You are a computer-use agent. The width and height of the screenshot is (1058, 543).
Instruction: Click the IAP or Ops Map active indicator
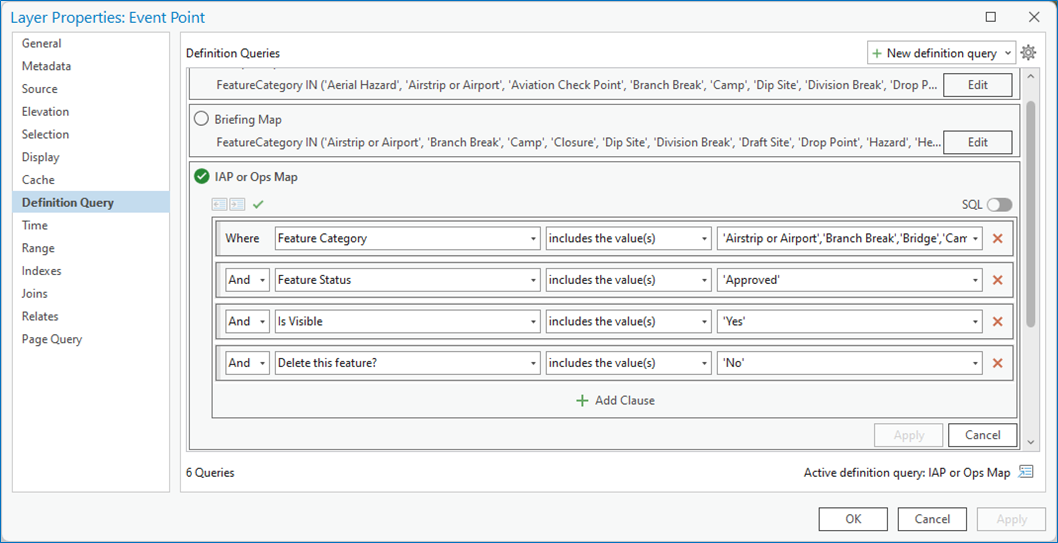click(x=201, y=177)
